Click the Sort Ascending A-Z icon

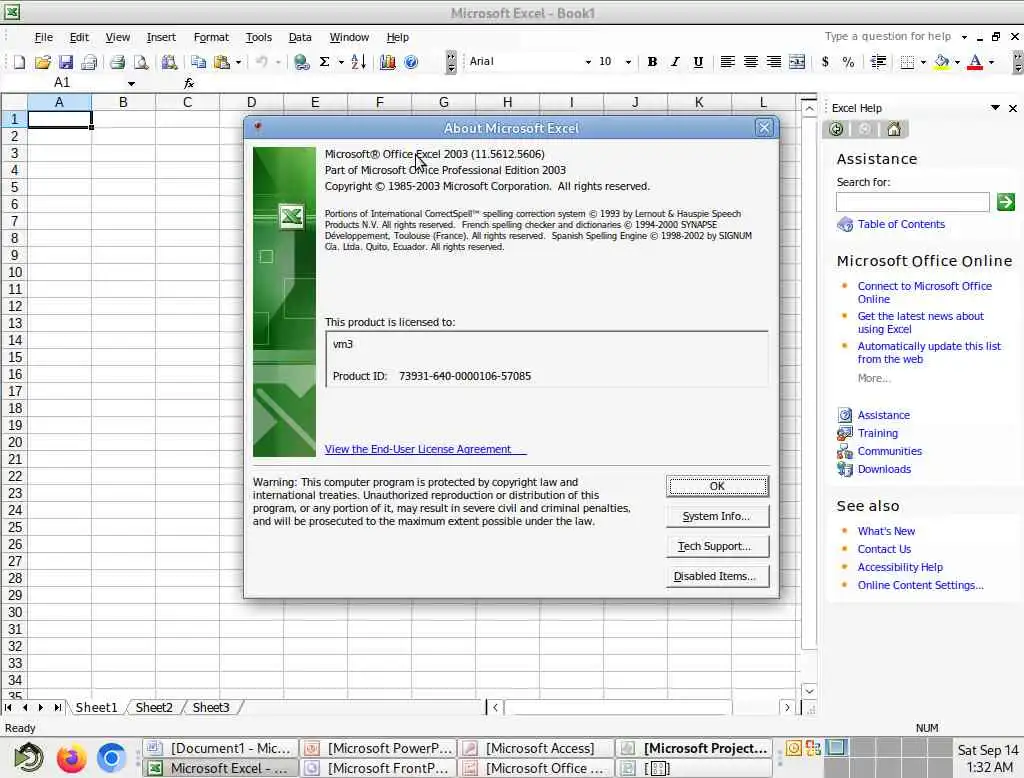(358, 62)
